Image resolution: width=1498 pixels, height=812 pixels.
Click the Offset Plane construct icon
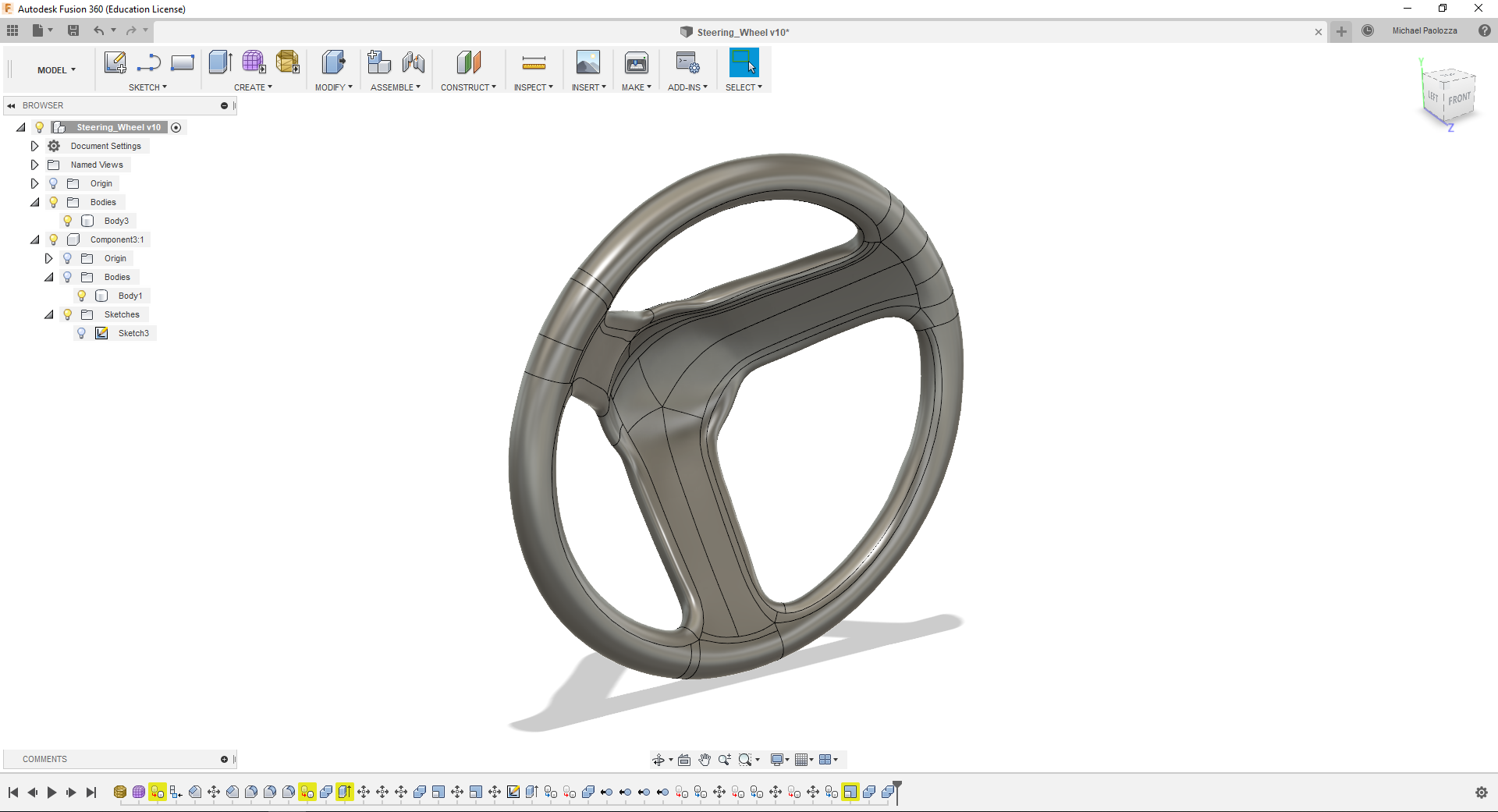point(469,63)
